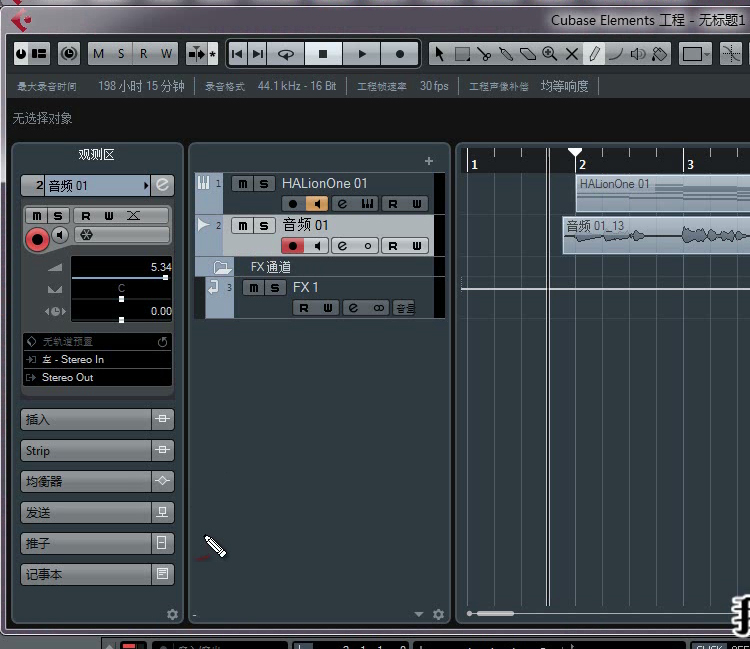750x649 pixels.
Task: Solo the FX 1 channel track
Action: 275,287
